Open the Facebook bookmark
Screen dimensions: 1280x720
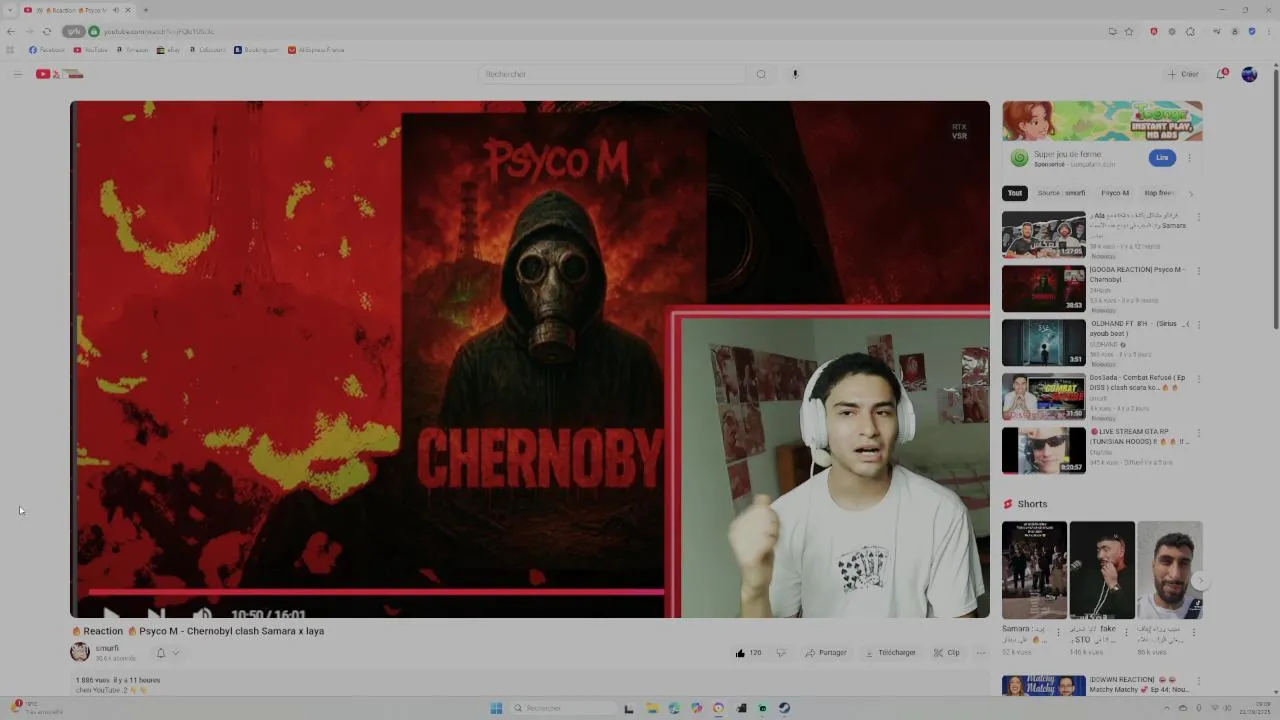tap(47, 50)
